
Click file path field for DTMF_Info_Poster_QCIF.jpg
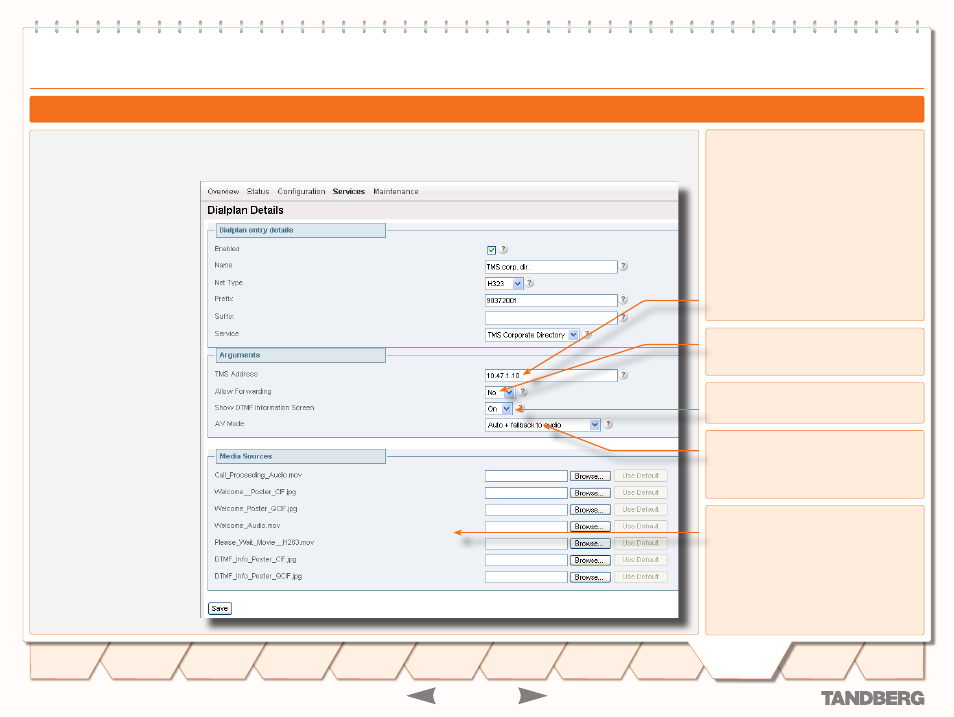click(526, 577)
